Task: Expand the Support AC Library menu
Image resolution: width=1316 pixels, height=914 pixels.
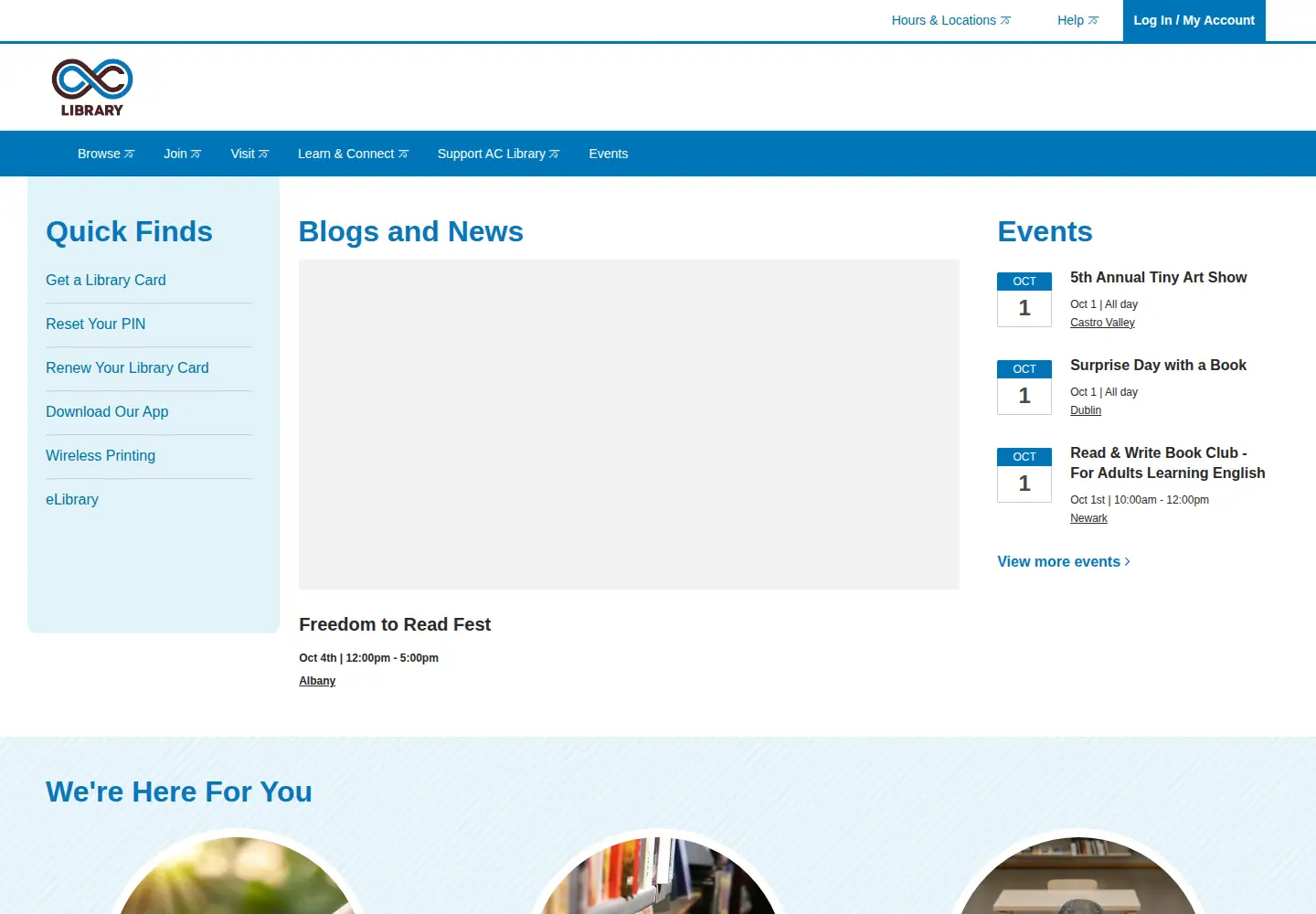Action: point(498,154)
